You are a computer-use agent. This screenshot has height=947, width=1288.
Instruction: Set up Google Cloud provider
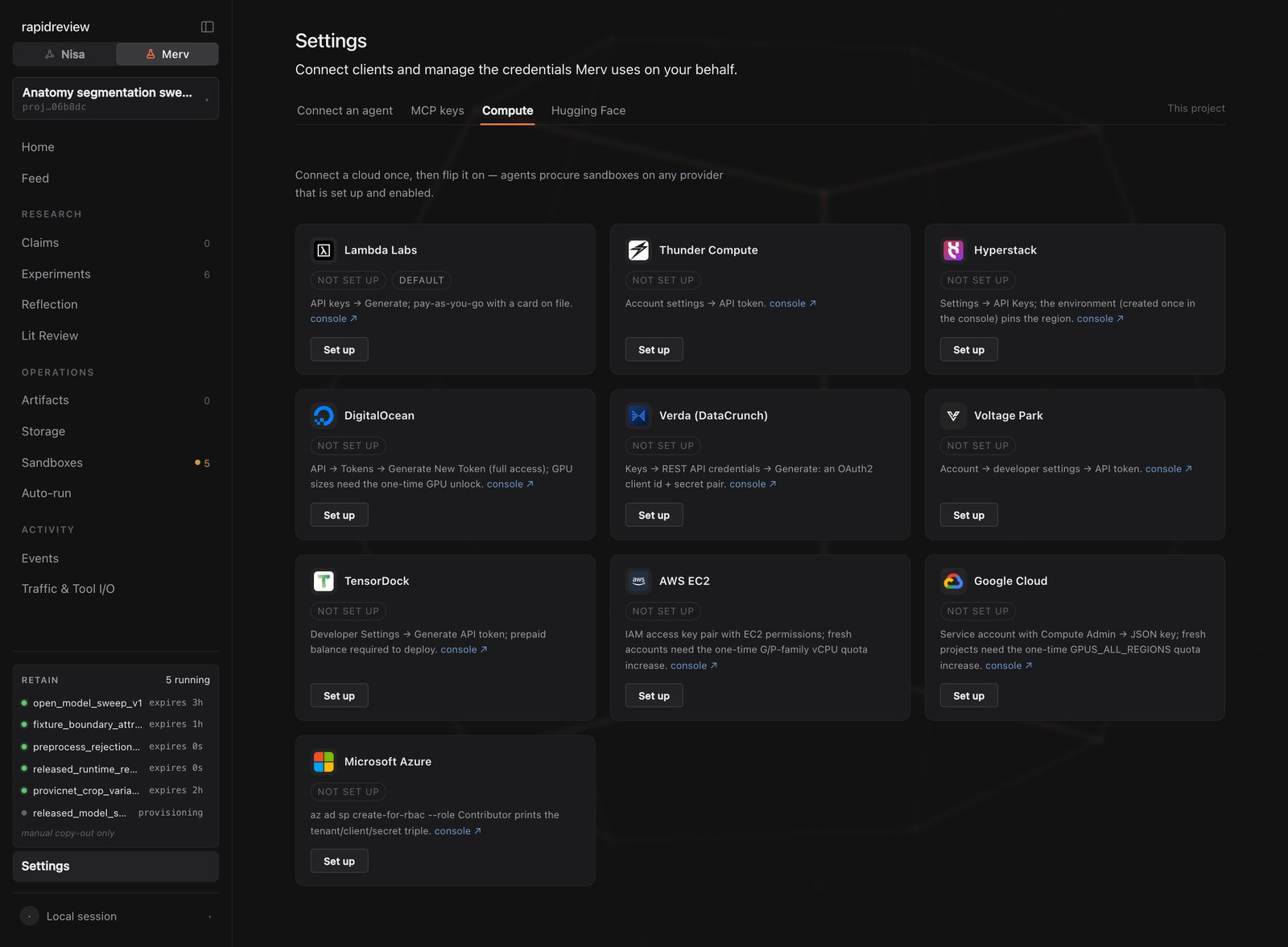coord(968,696)
